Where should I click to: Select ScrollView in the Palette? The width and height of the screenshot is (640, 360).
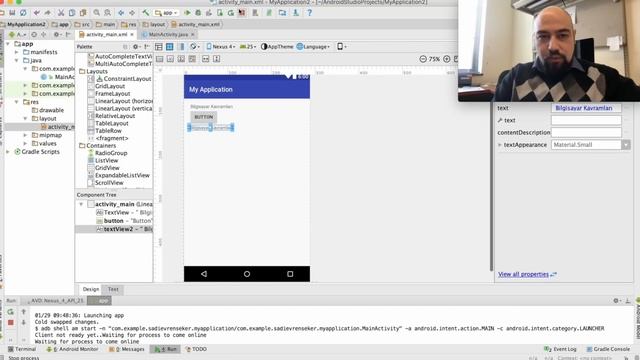pos(105,182)
